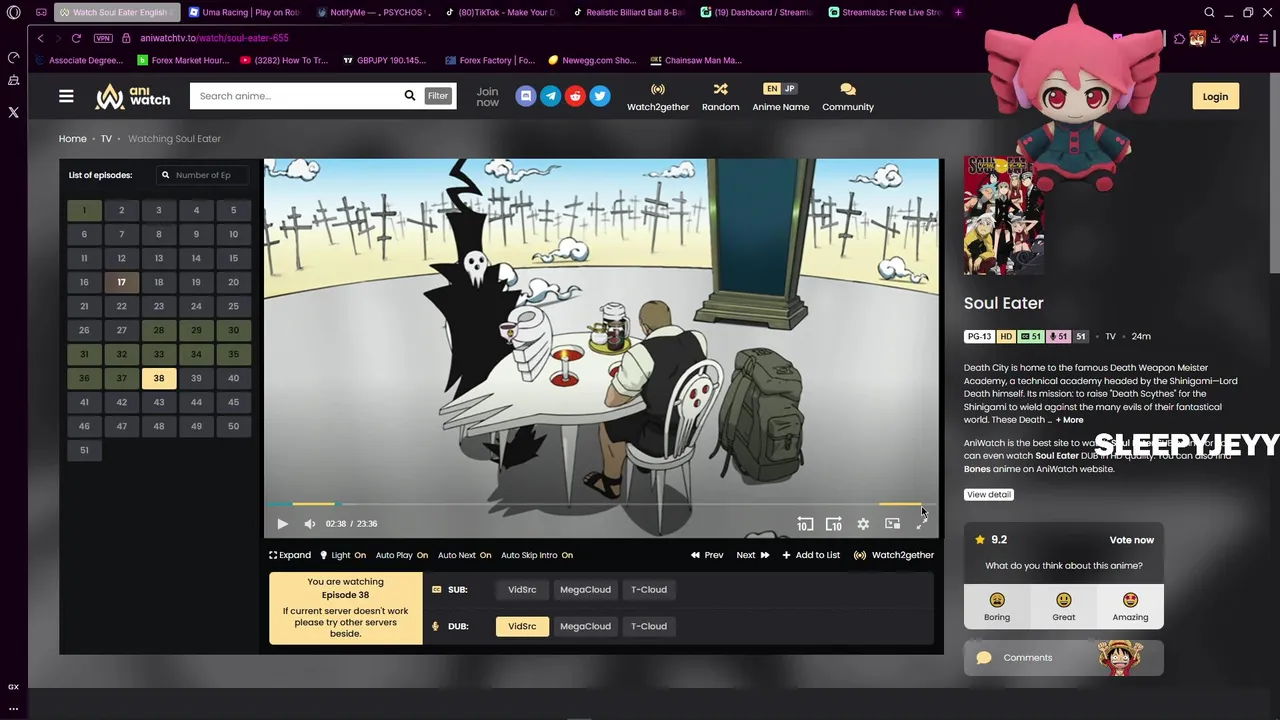Image resolution: width=1280 pixels, height=720 pixels.
Task: Rate the anime as Great
Action: [x=1063, y=606]
